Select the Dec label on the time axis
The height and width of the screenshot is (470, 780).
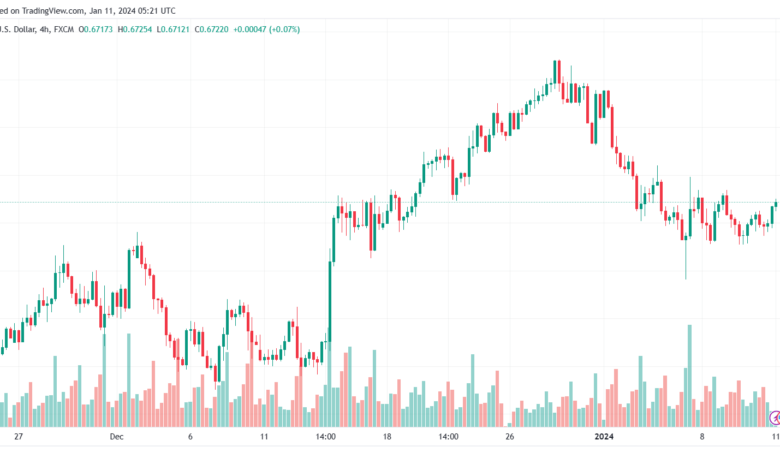pos(117,437)
